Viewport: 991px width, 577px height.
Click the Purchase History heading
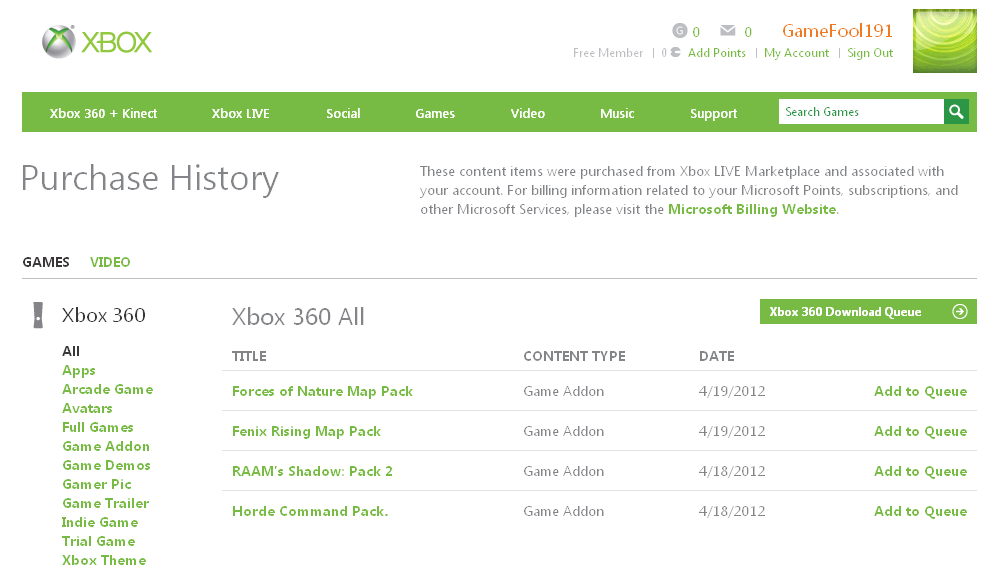coord(150,178)
